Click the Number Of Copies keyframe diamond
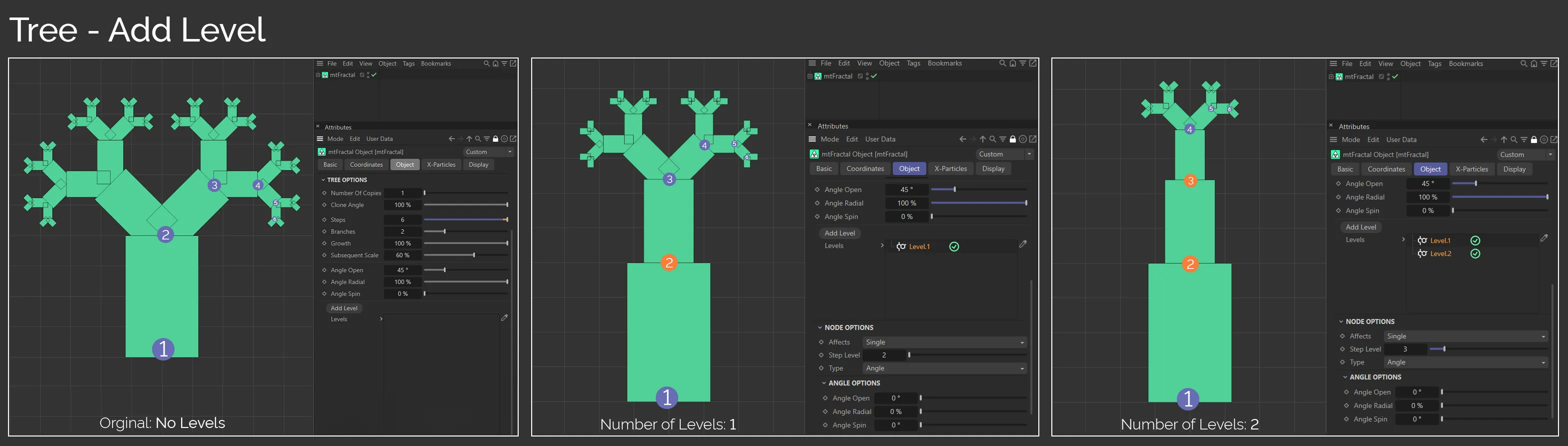1568x446 pixels. click(325, 193)
